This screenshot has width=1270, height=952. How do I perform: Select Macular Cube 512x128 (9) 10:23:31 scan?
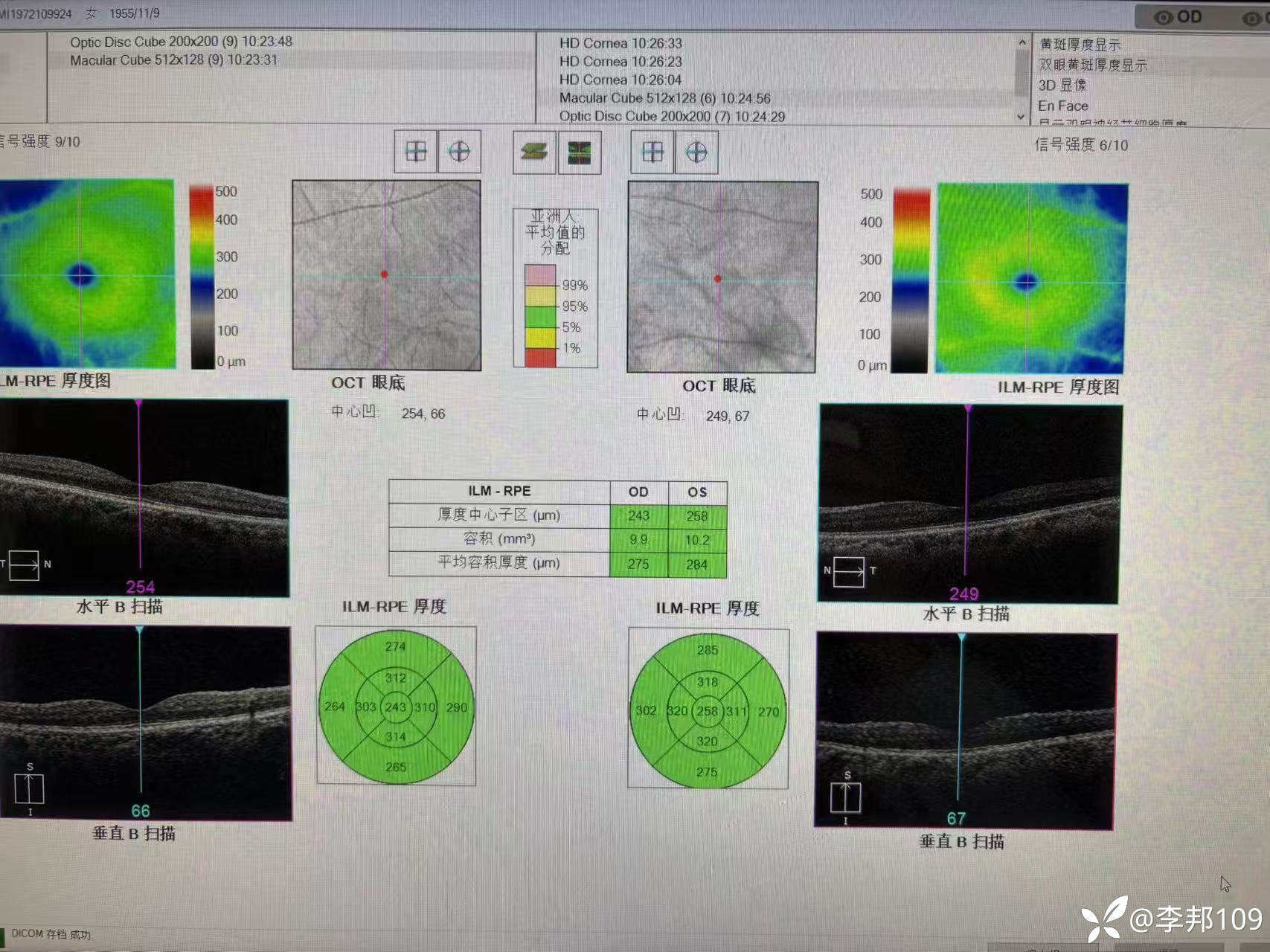point(173,60)
